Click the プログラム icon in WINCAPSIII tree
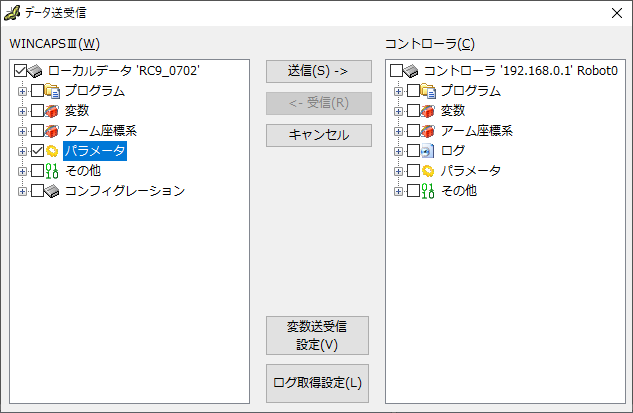The image size is (633, 413). tap(53, 91)
